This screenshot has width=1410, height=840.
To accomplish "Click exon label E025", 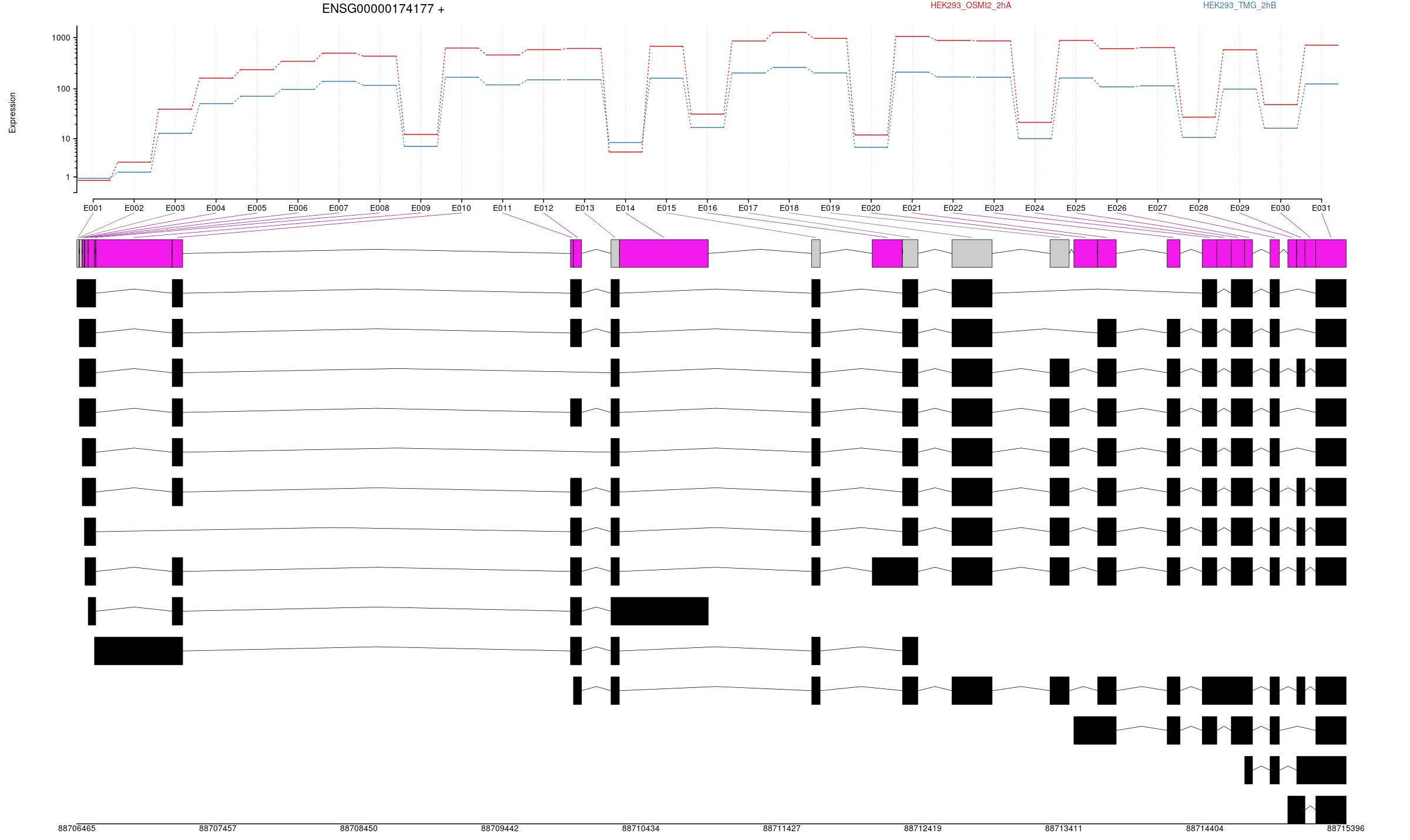I will tap(1076, 208).
